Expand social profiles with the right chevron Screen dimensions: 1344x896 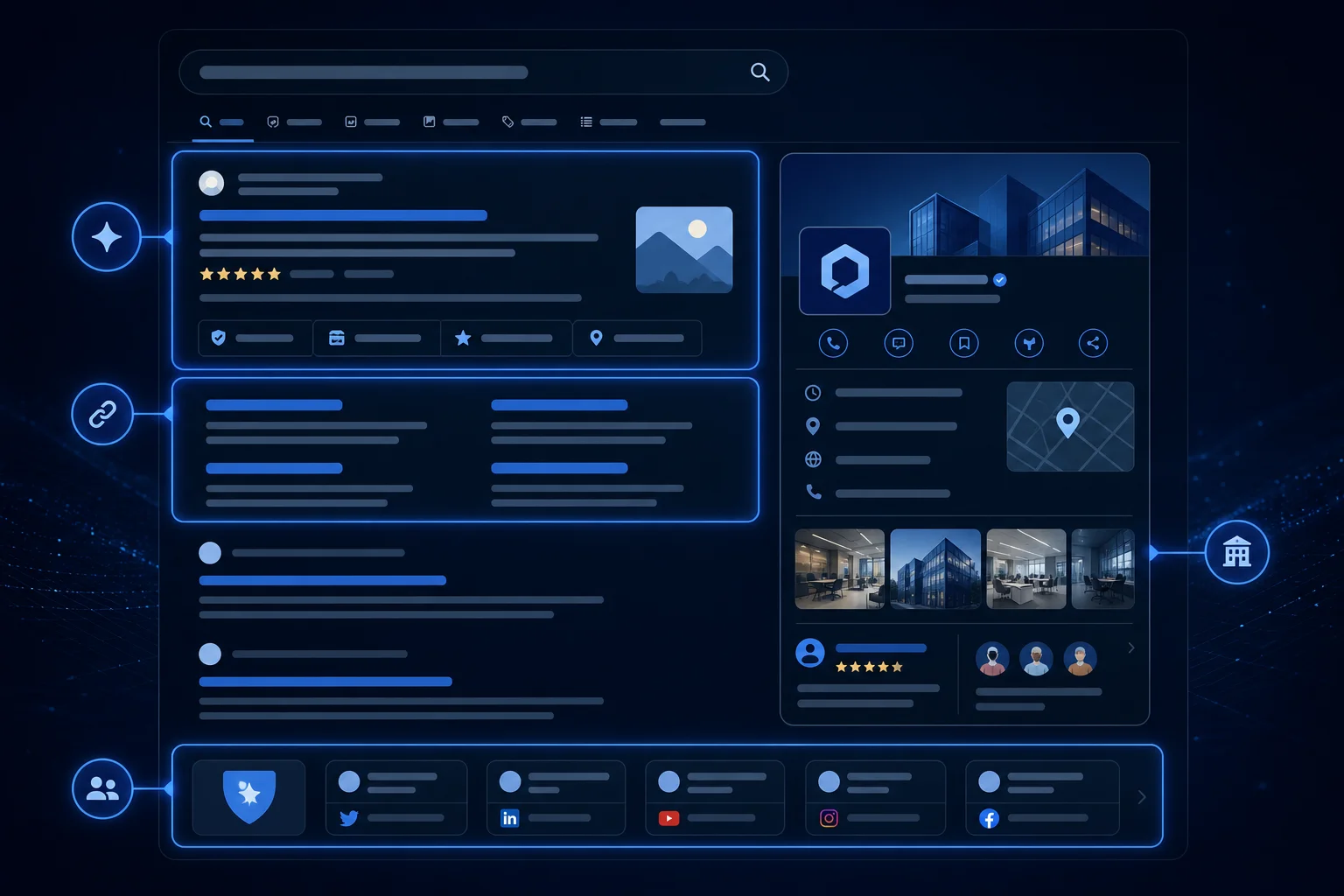[1141, 797]
